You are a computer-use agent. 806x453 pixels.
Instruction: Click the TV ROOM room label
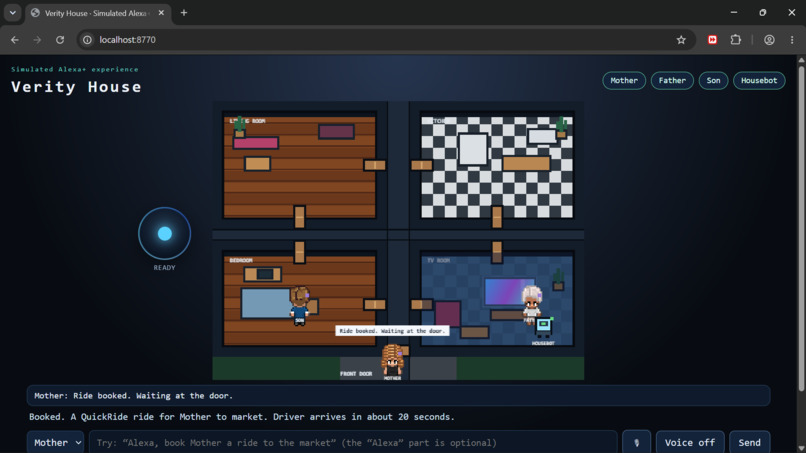438,260
